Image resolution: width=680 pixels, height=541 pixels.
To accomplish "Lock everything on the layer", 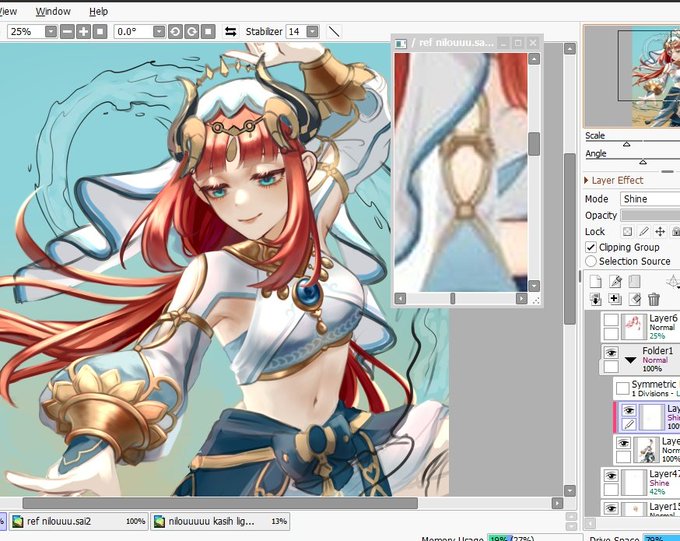I will pyautogui.click(x=675, y=232).
